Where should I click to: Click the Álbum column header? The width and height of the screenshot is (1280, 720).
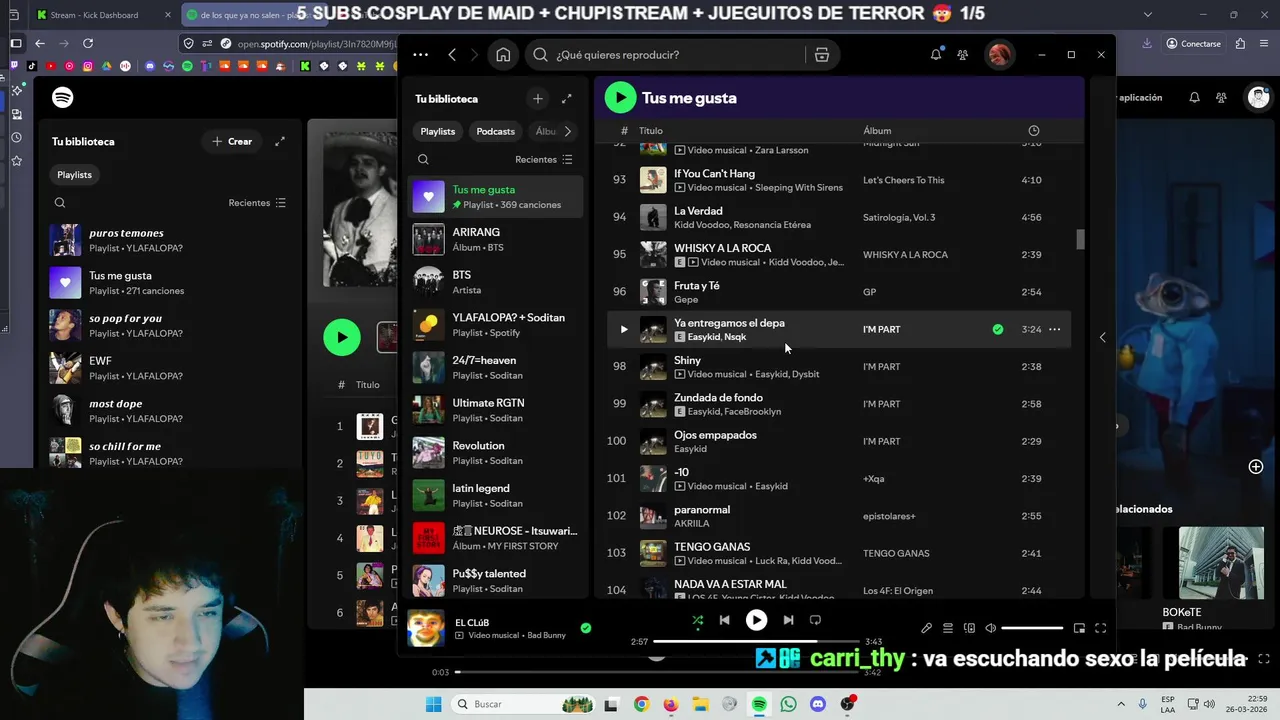point(877,131)
